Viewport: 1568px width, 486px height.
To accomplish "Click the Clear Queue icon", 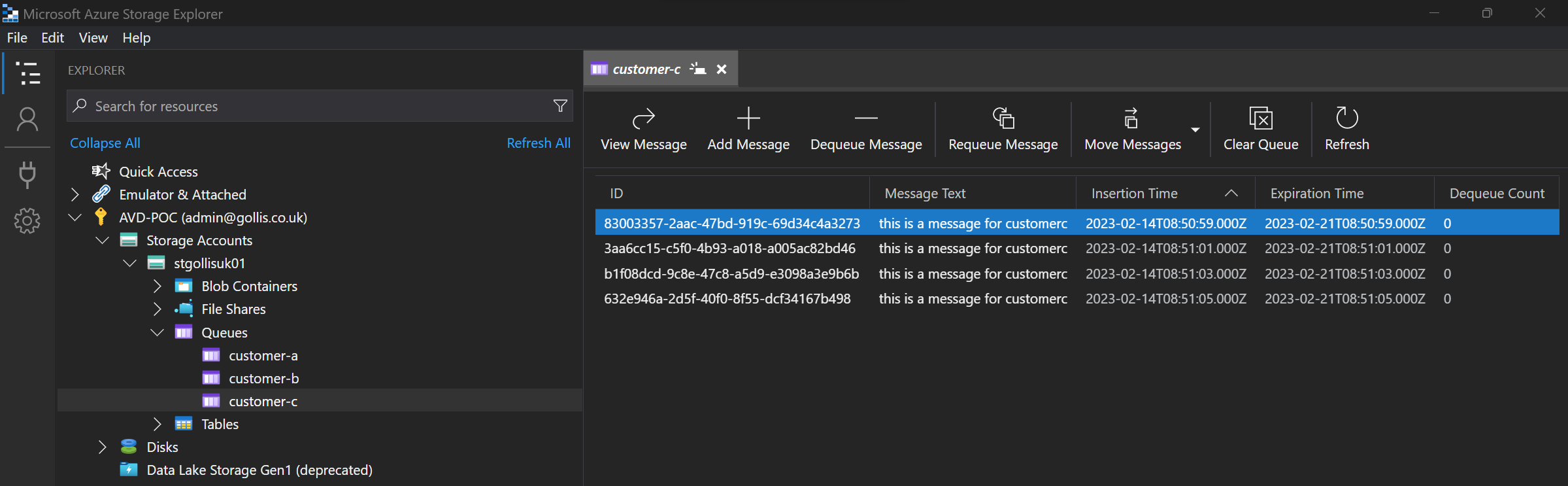I will pos(1261,118).
